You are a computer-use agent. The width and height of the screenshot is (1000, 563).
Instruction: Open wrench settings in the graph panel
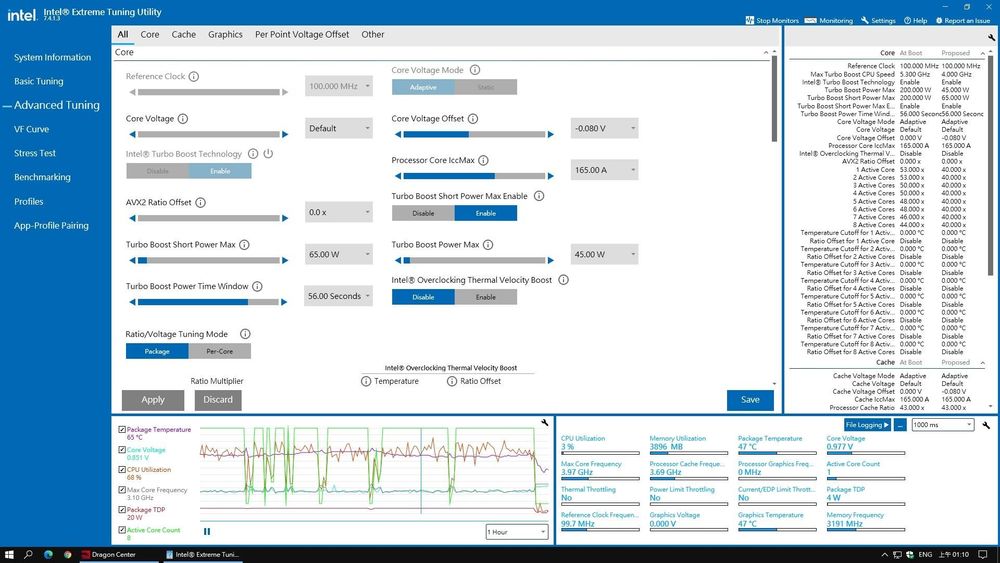click(545, 423)
